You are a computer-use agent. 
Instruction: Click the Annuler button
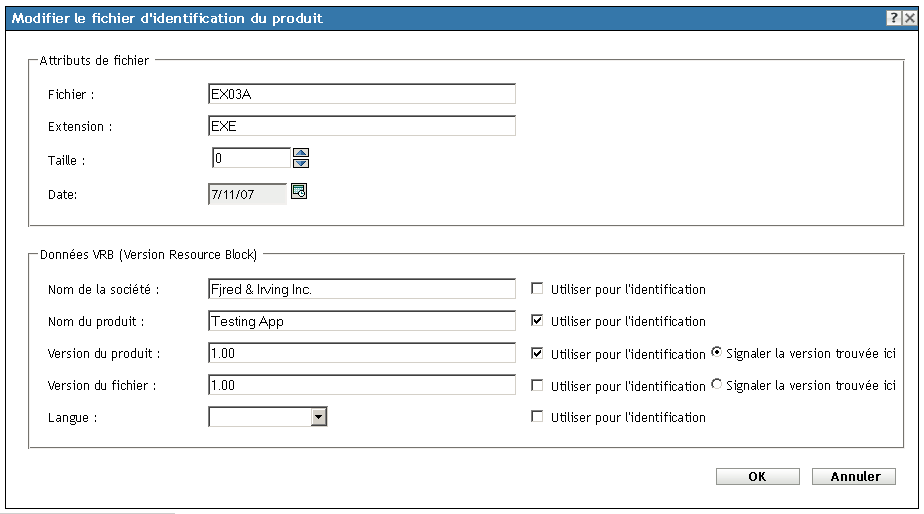tap(853, 477)
